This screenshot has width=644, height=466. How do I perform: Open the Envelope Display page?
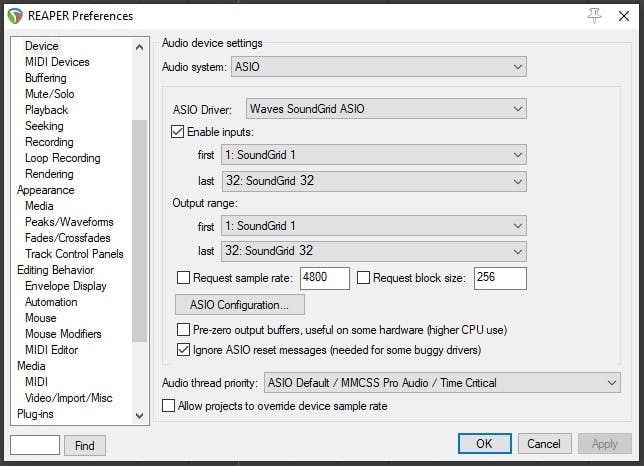(x=66, y=286)
